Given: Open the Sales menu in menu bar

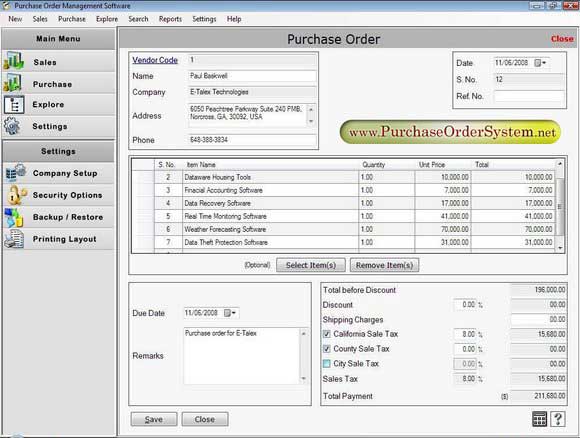Looking at the screenshot, I should (40, 19).
